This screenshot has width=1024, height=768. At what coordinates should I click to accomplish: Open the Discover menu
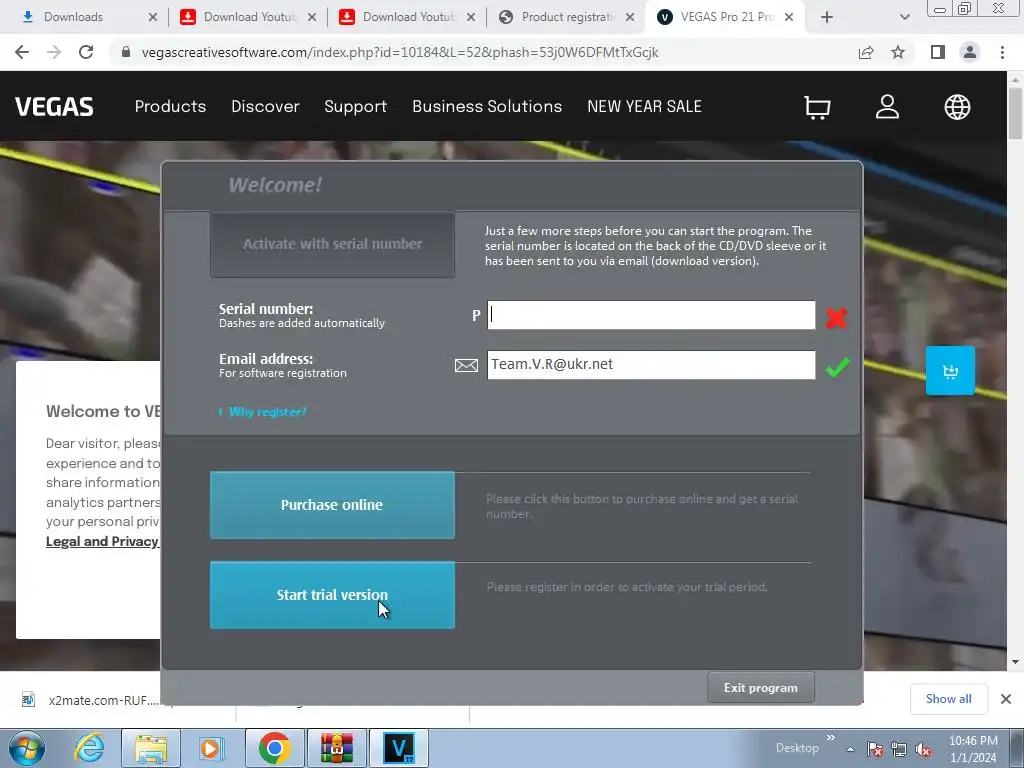(265, 106)
